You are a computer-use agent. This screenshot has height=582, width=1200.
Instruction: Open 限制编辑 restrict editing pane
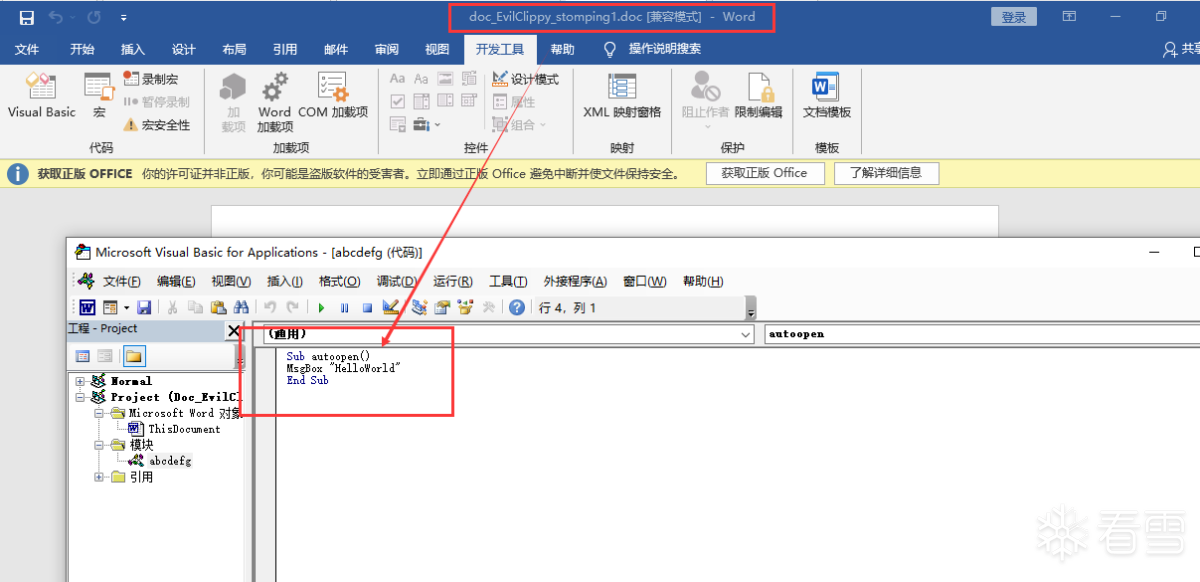758,96
